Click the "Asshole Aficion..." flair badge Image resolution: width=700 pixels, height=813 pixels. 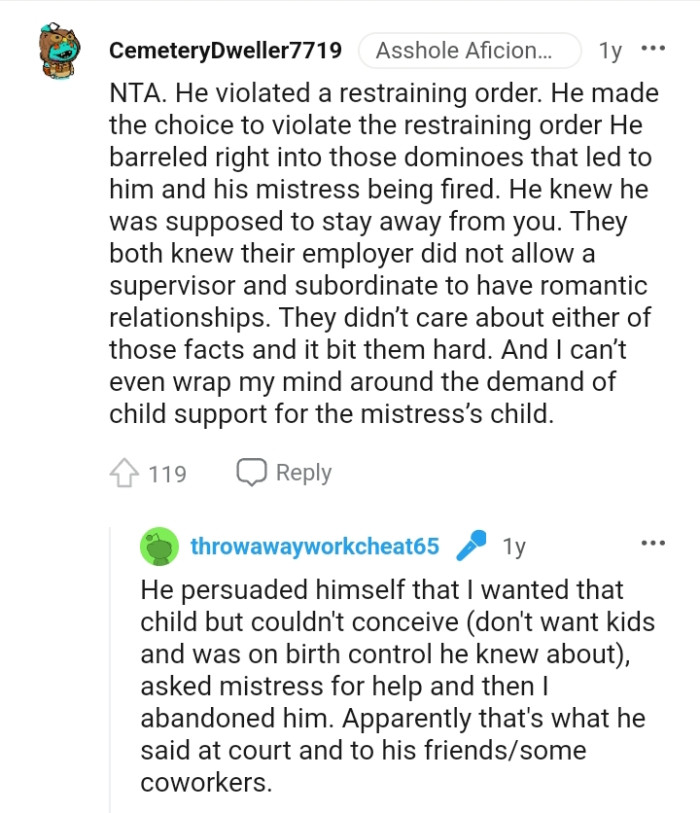tap(468, 50)
